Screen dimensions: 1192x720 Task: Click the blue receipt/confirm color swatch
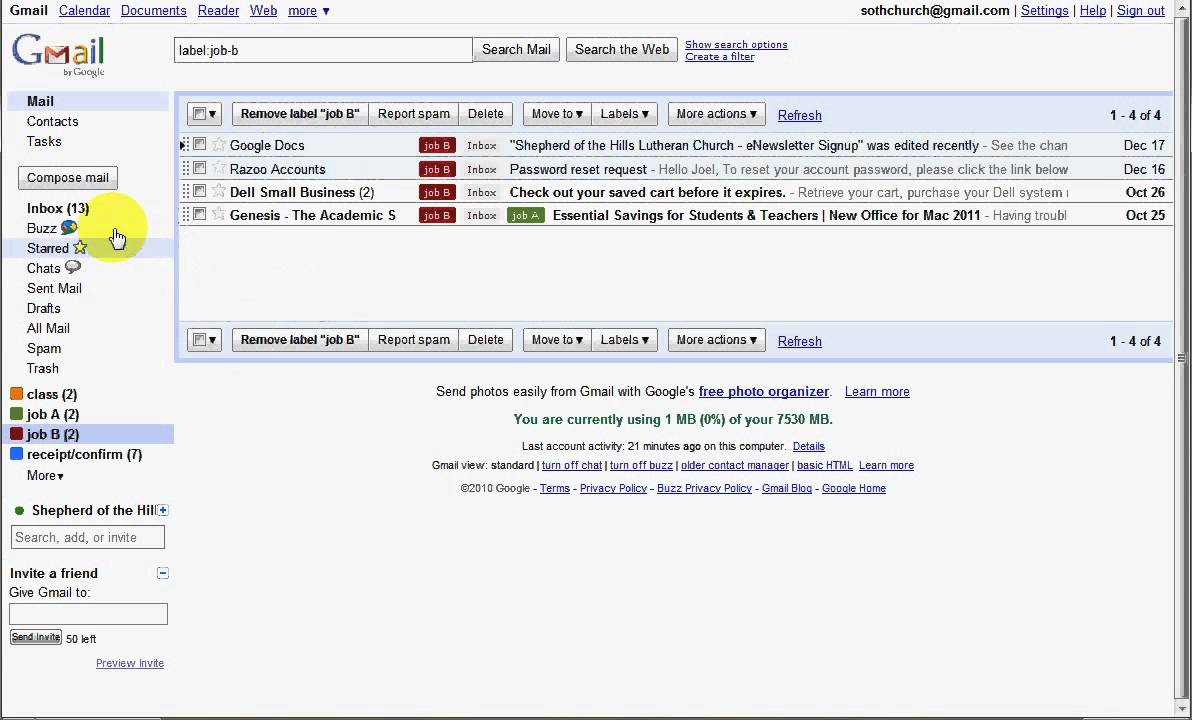16,453
